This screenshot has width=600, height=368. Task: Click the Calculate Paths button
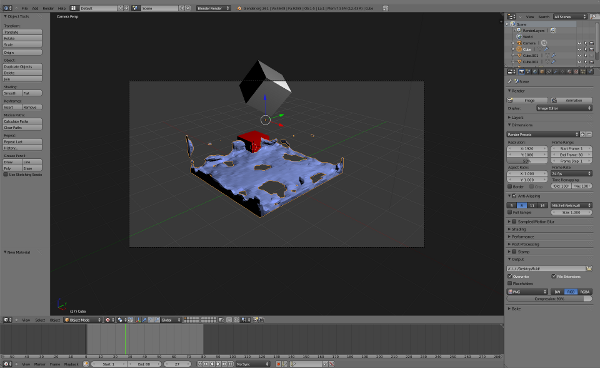tap(23, 121)
